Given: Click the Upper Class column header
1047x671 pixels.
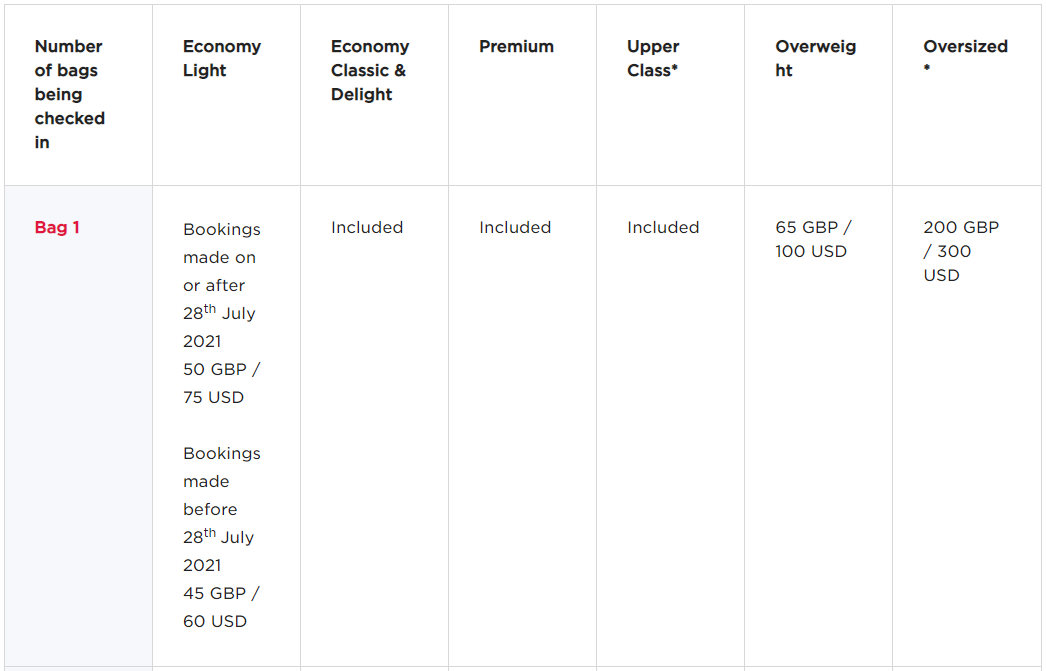Looking at the screenshot, I should click(653, 58).
